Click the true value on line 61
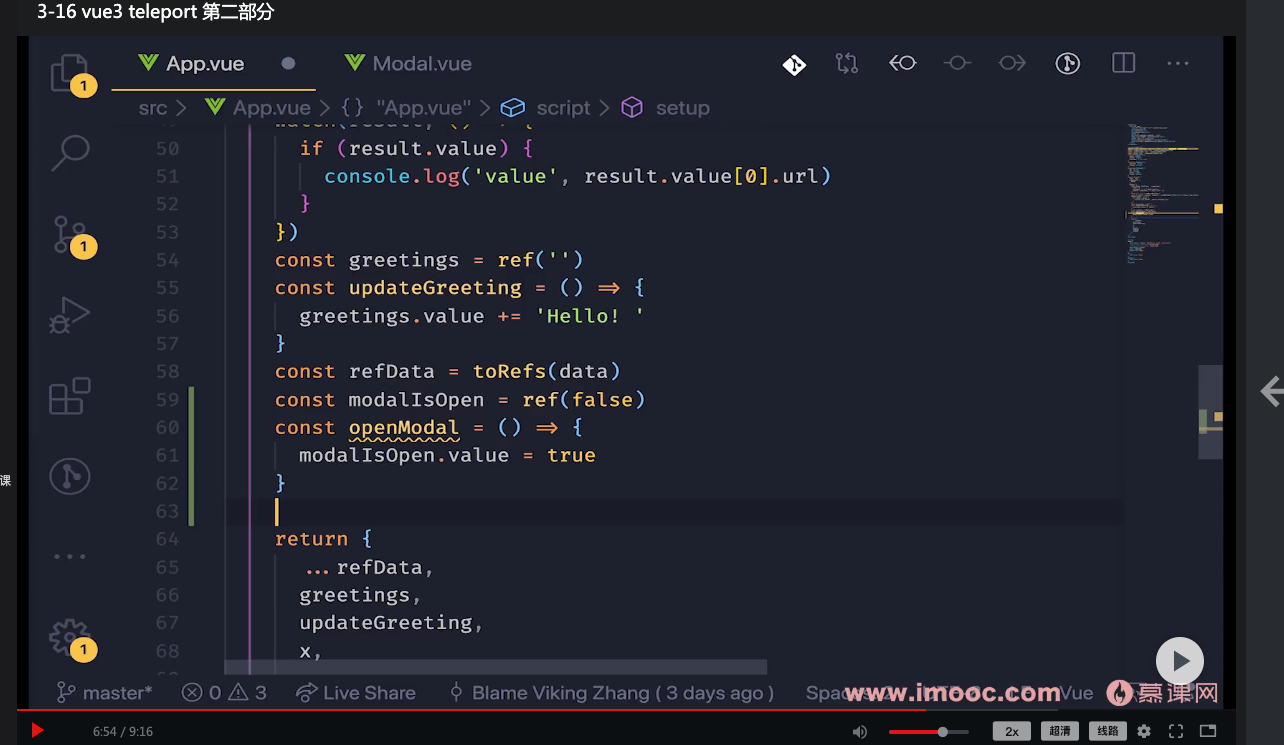1284x745 pixels. click(x=572, y=455)
